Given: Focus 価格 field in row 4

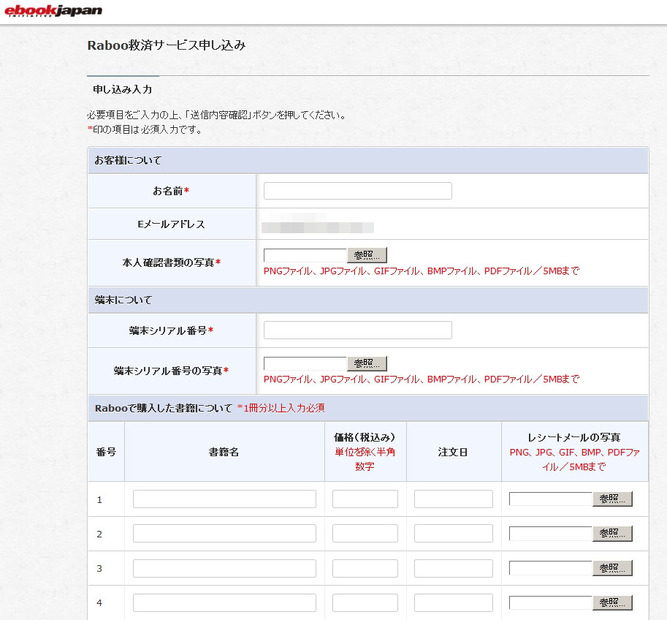Looking at the screenshot, I should [365, 603].
